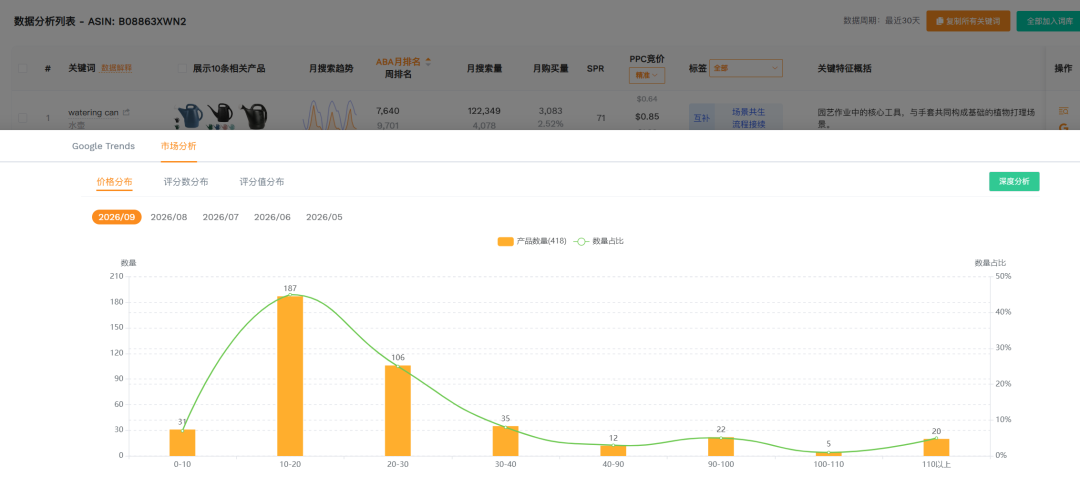Click the 110以上 axis label

[936, 465]
